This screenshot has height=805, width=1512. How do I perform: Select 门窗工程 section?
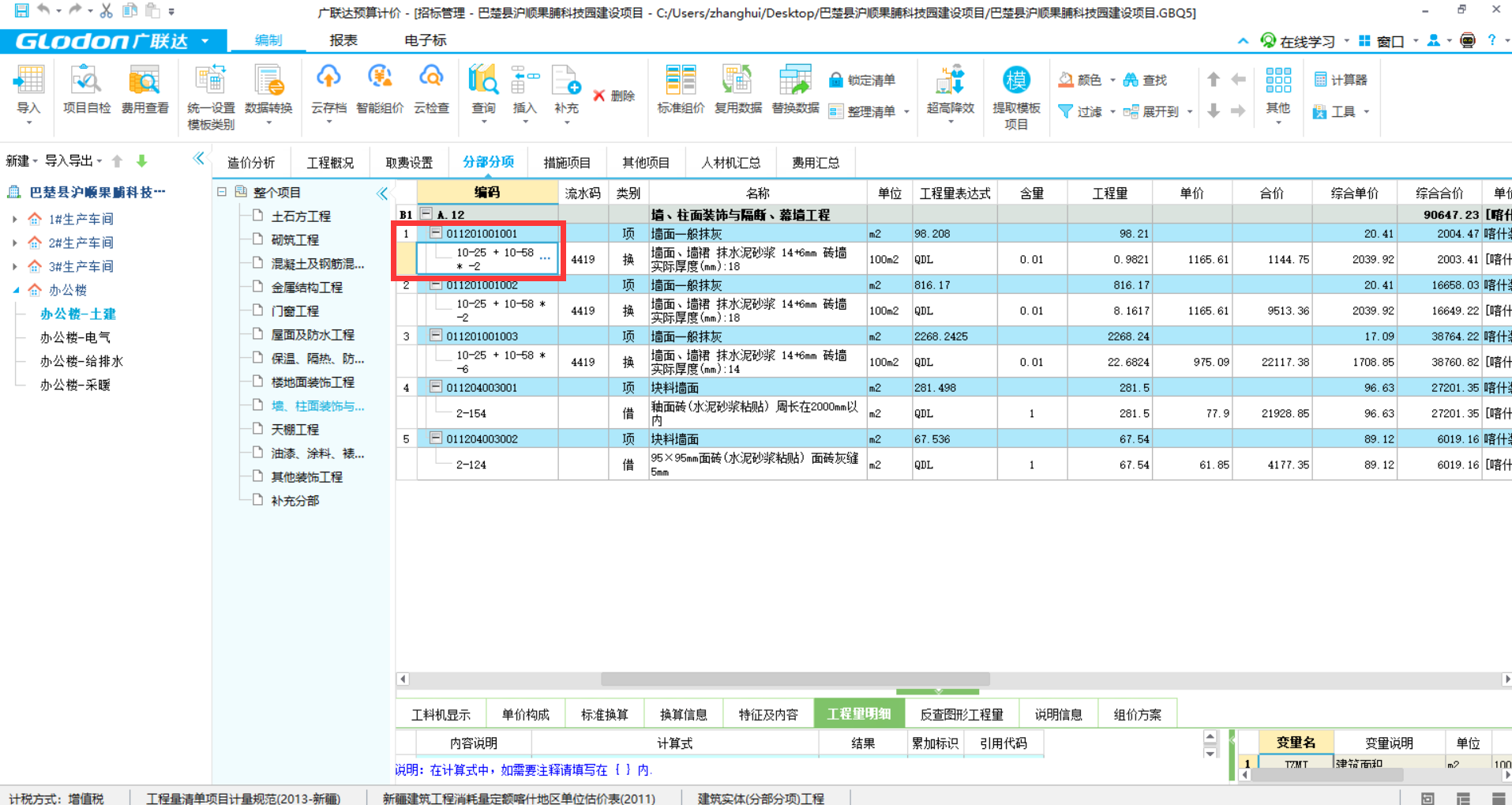point(295,310)
